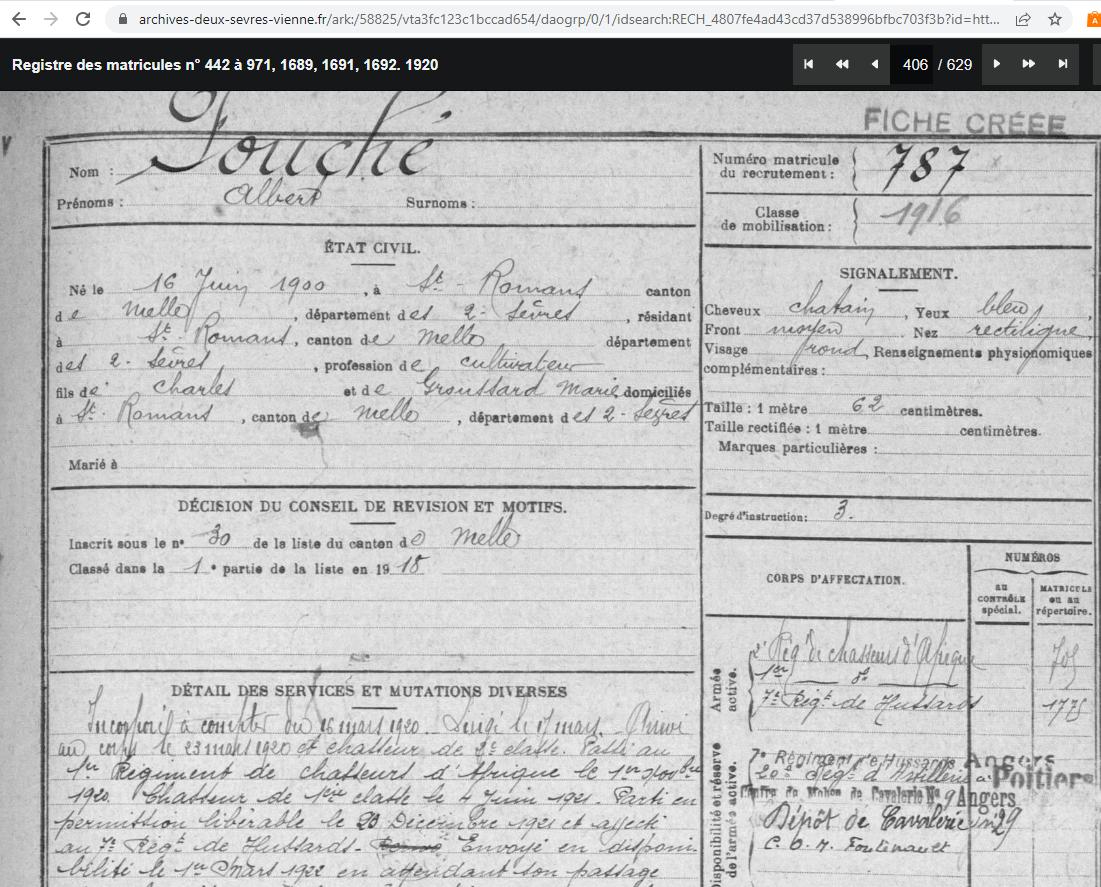Go back to the previous browser page
The height and width of the screenshot is (887, 1101).
[19, 19]
